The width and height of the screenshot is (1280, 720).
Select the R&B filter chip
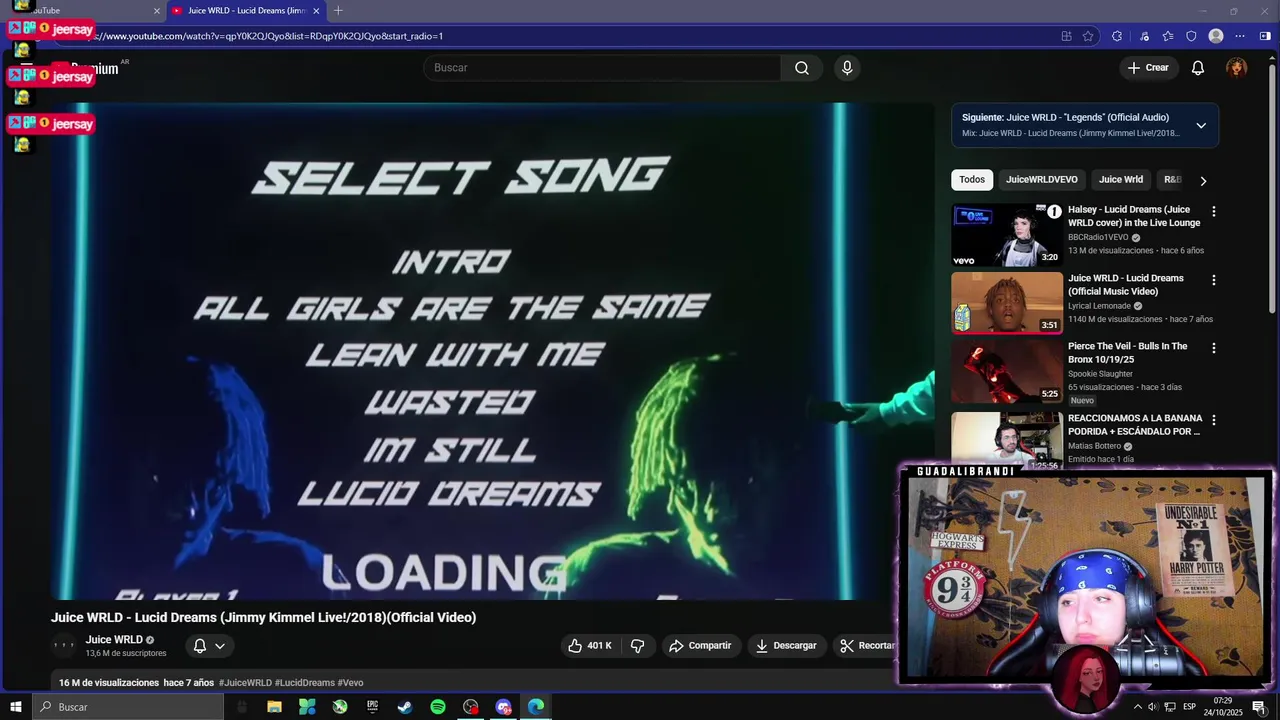[x=1172, y=180]
